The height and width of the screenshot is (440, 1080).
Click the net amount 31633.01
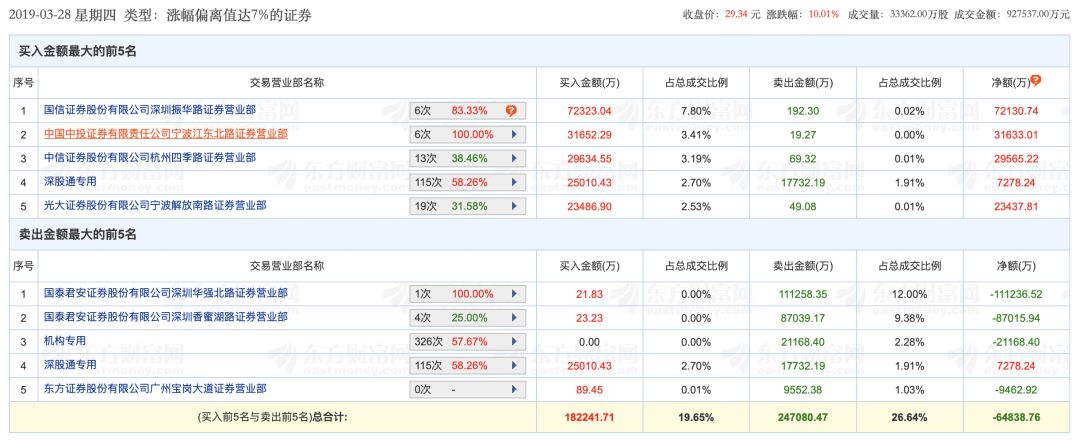coord(1016,134)
